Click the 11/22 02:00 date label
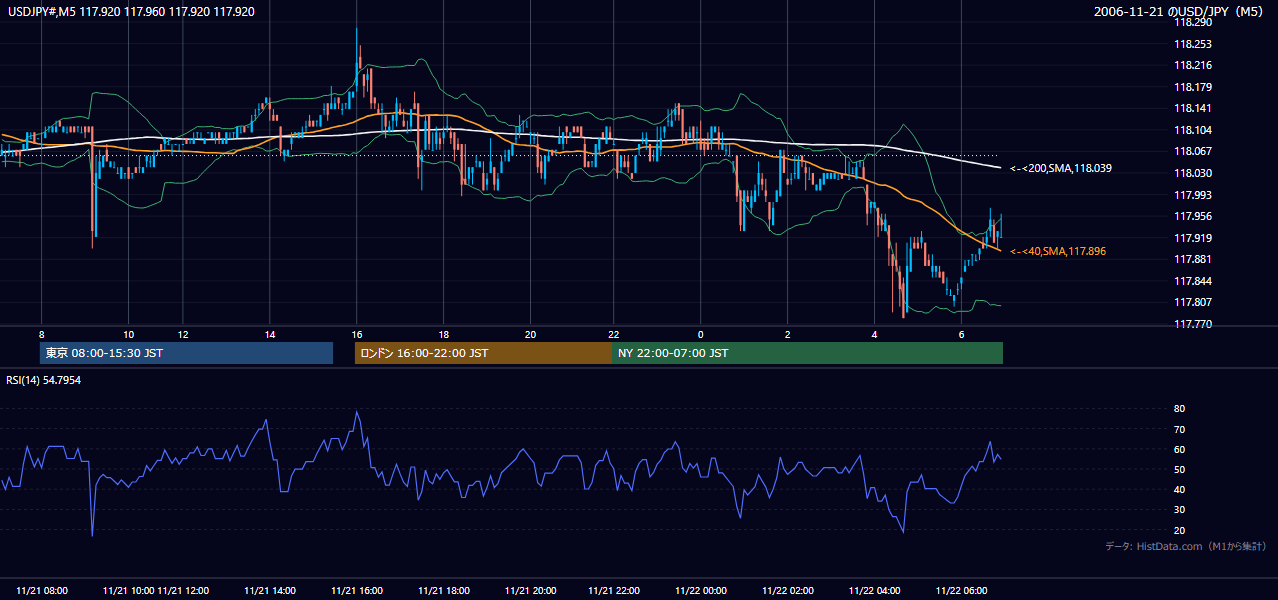This screenshot has height=600, width=1278. click(788, 591)
